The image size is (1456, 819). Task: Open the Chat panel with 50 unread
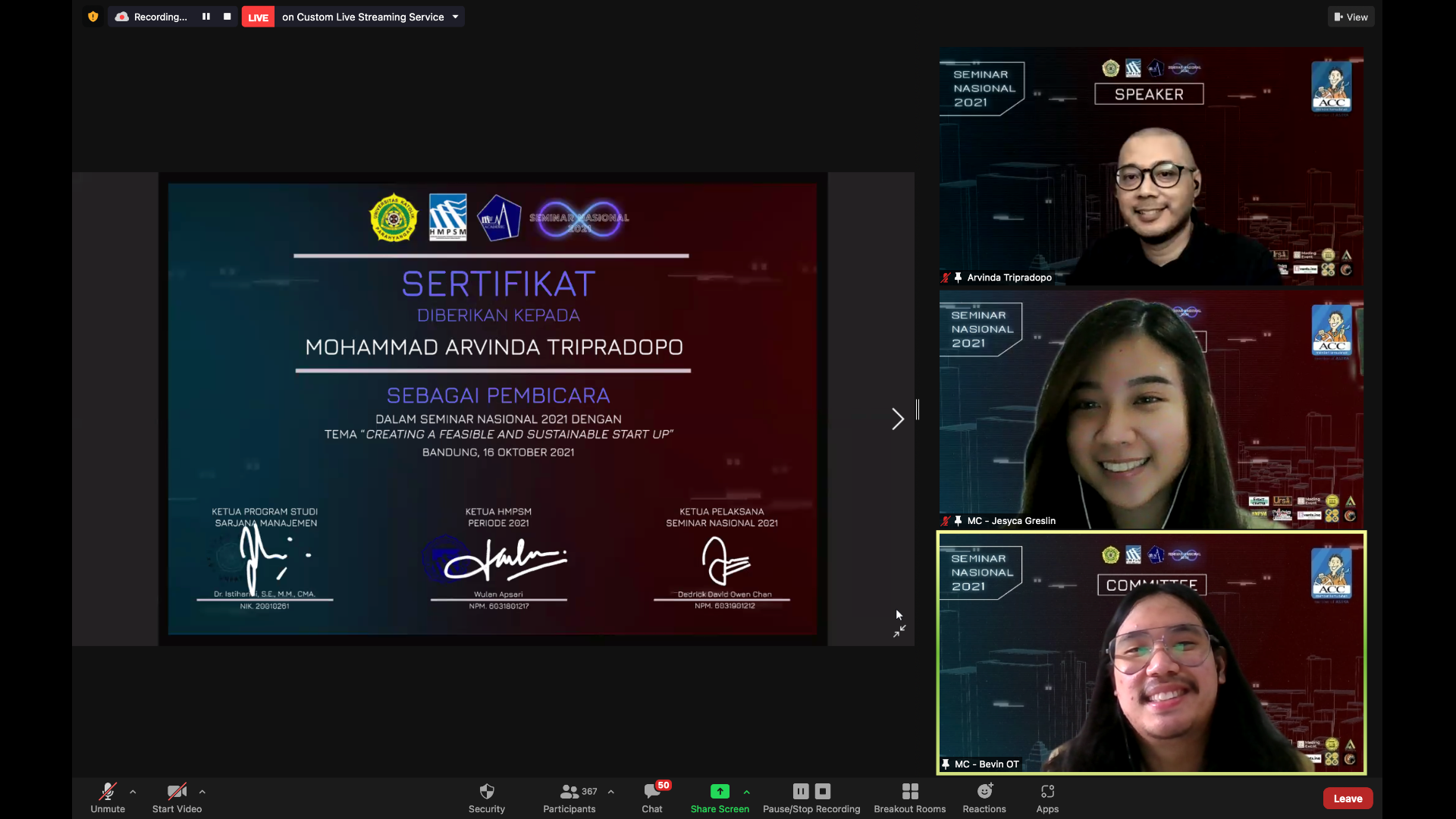(651, 797)
